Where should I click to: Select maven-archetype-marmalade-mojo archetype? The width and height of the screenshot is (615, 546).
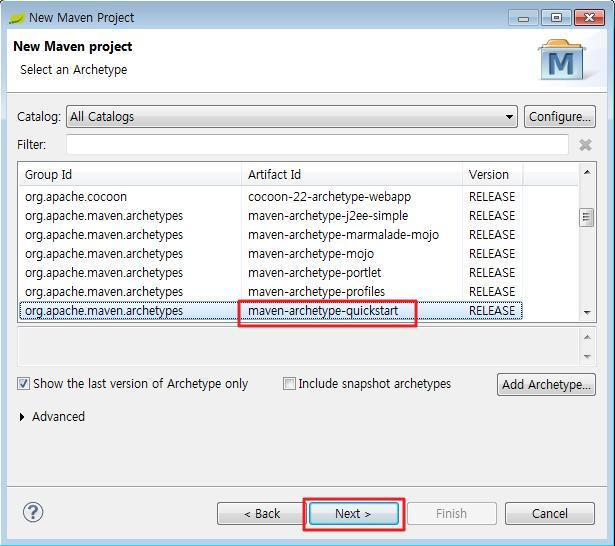tap(271, 235)
